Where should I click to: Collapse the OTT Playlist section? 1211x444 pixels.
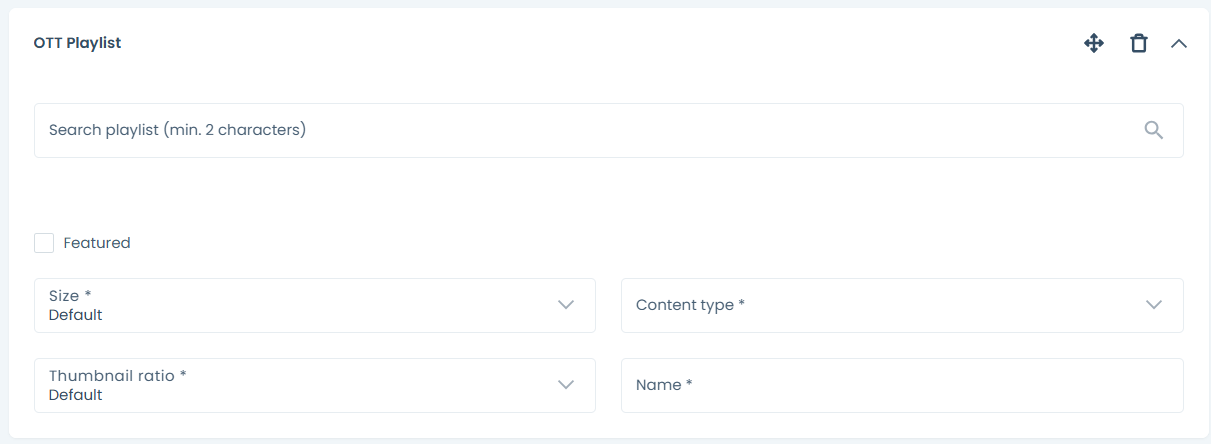[1179, 43]
